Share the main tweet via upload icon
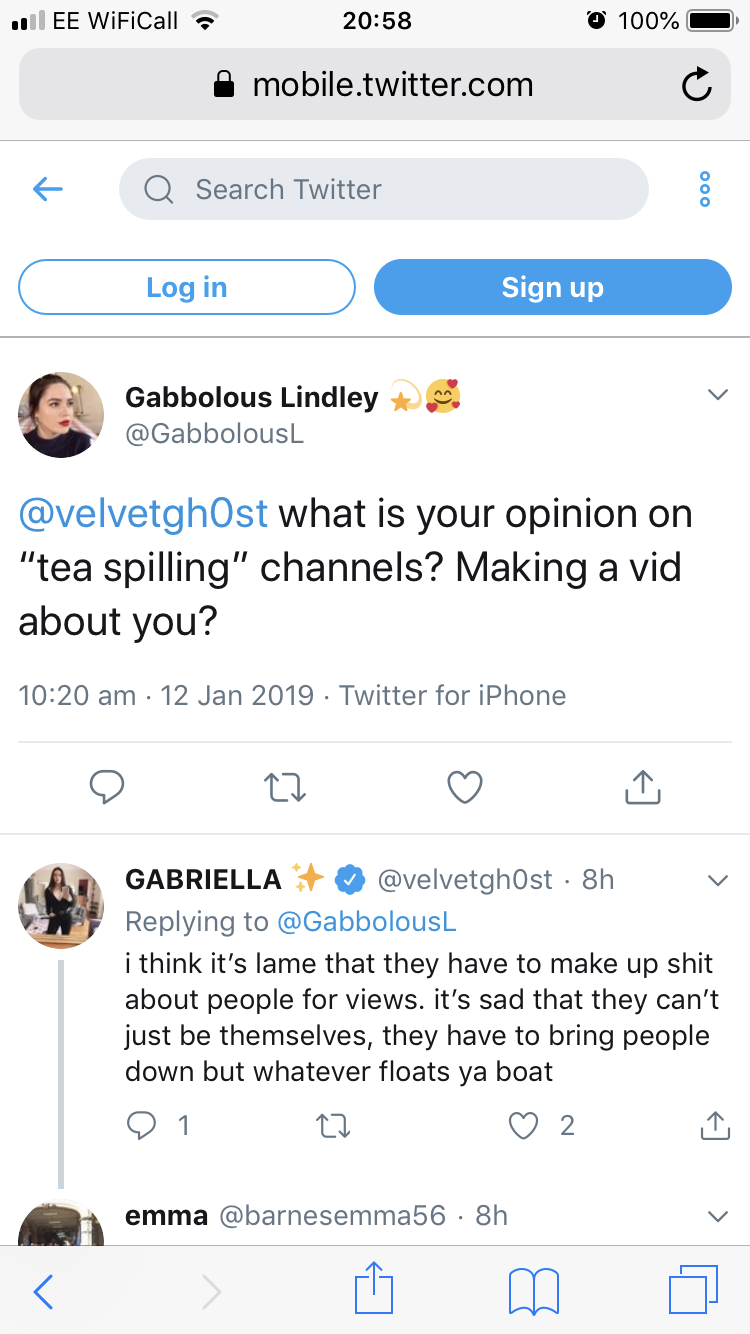750x1334 pixels. point(643,787)
